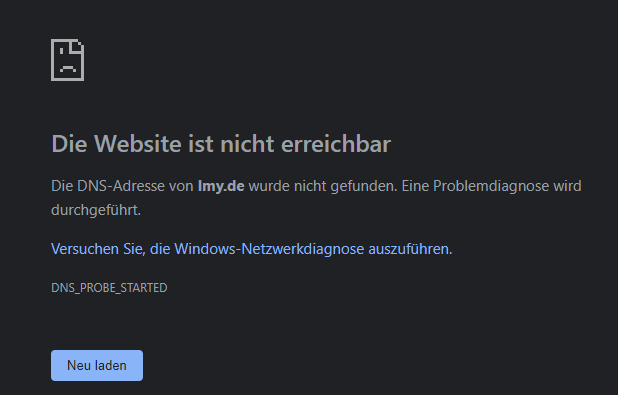Click "auszuführen" at the link end

tap(410, 249)
